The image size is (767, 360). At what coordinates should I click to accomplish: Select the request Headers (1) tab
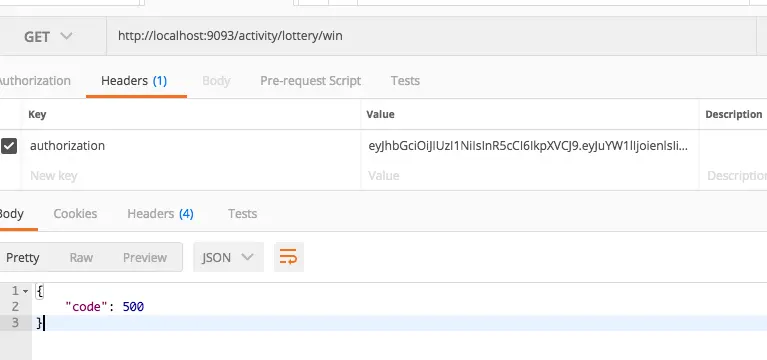[134, 81]
